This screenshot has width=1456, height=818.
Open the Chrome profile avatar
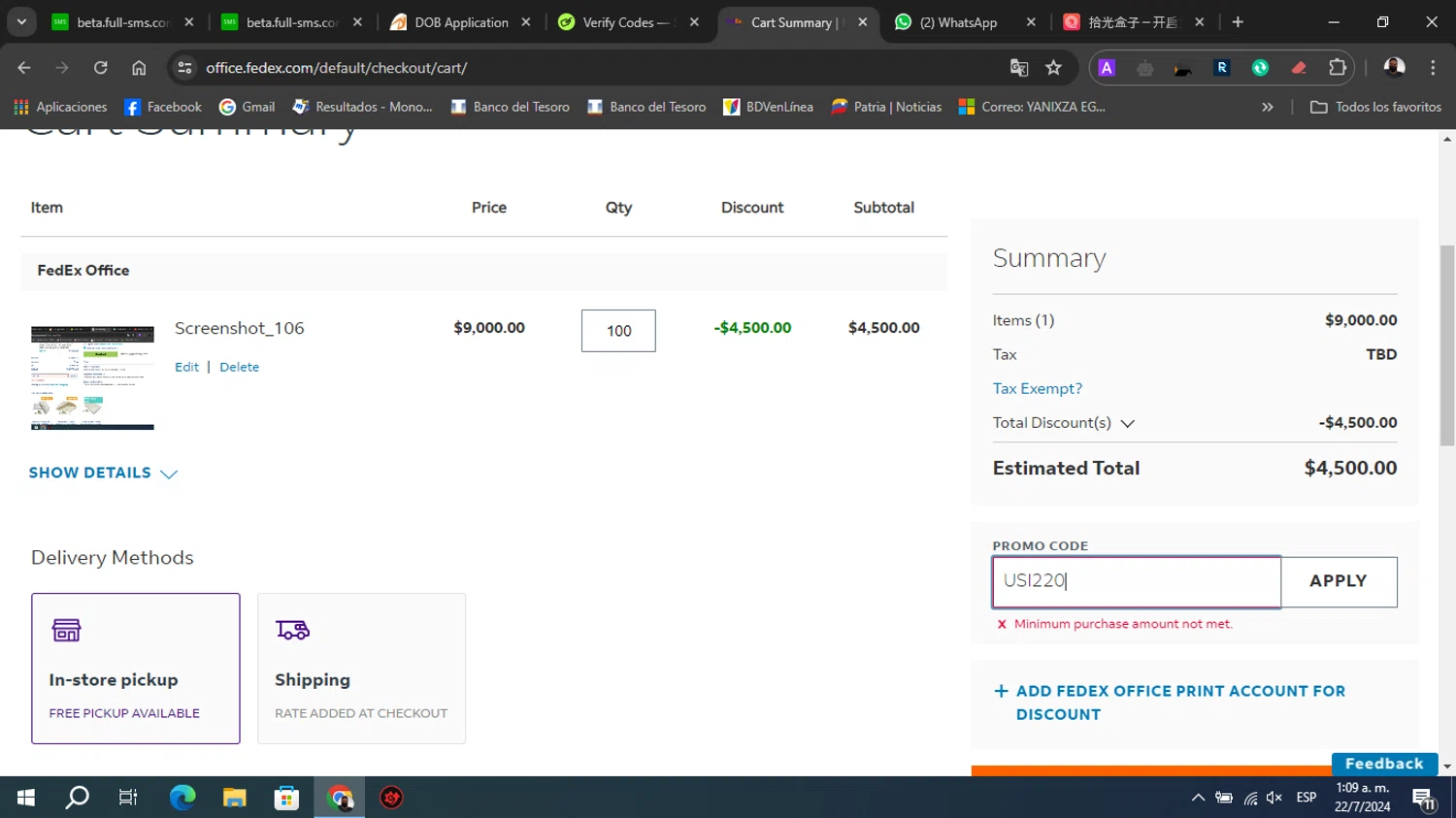1395,68
